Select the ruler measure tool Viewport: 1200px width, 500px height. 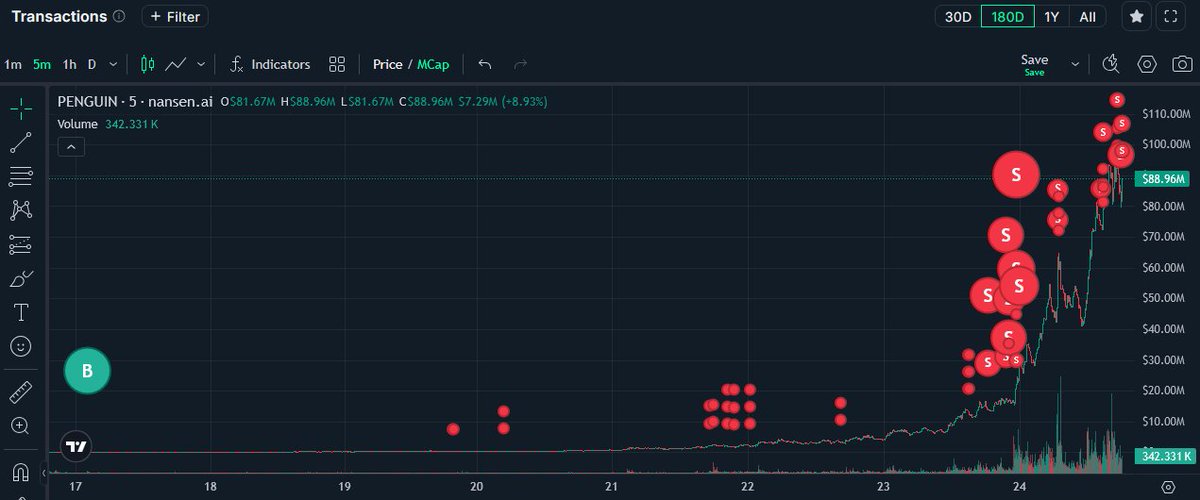click(20, 391)
